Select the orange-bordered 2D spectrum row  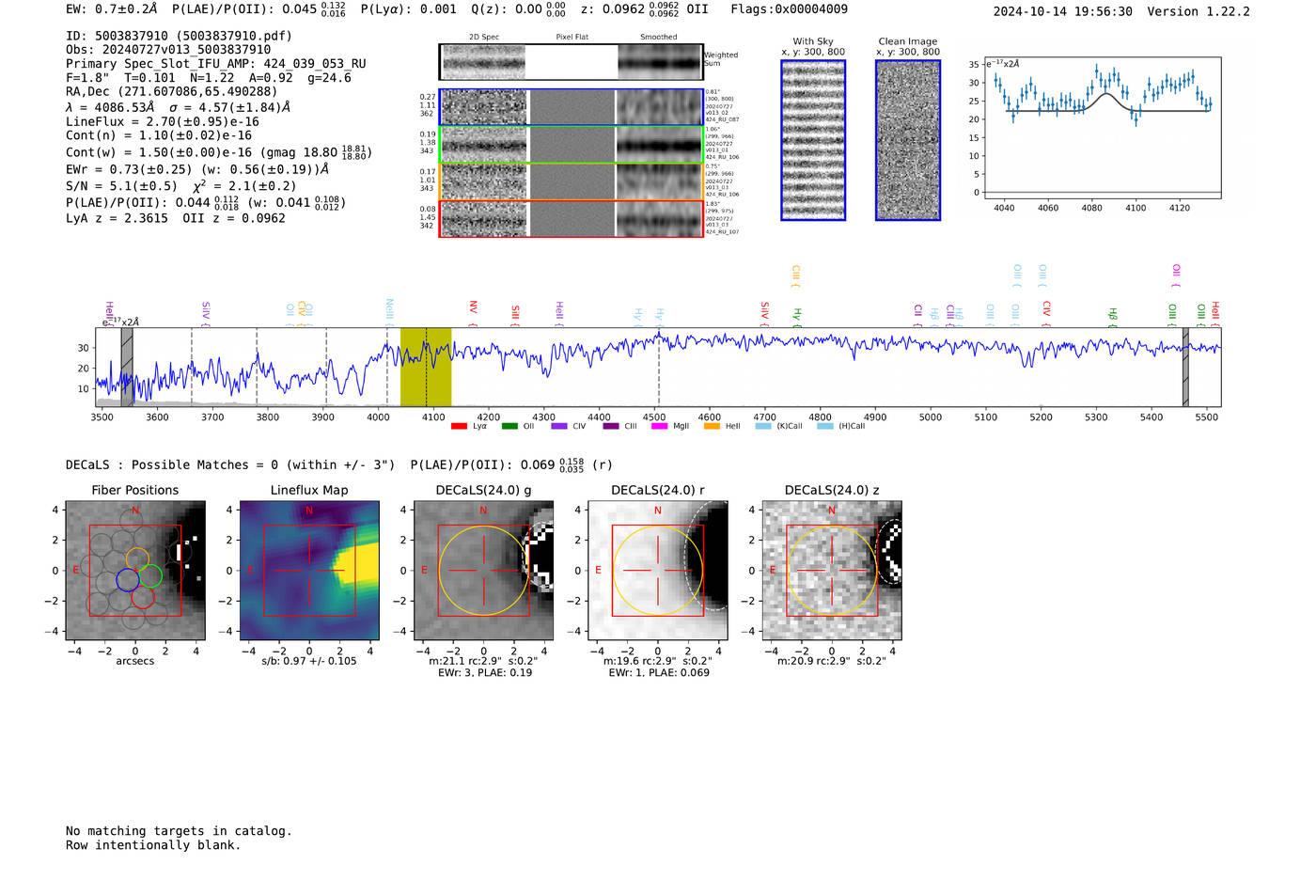click(571, 181)
